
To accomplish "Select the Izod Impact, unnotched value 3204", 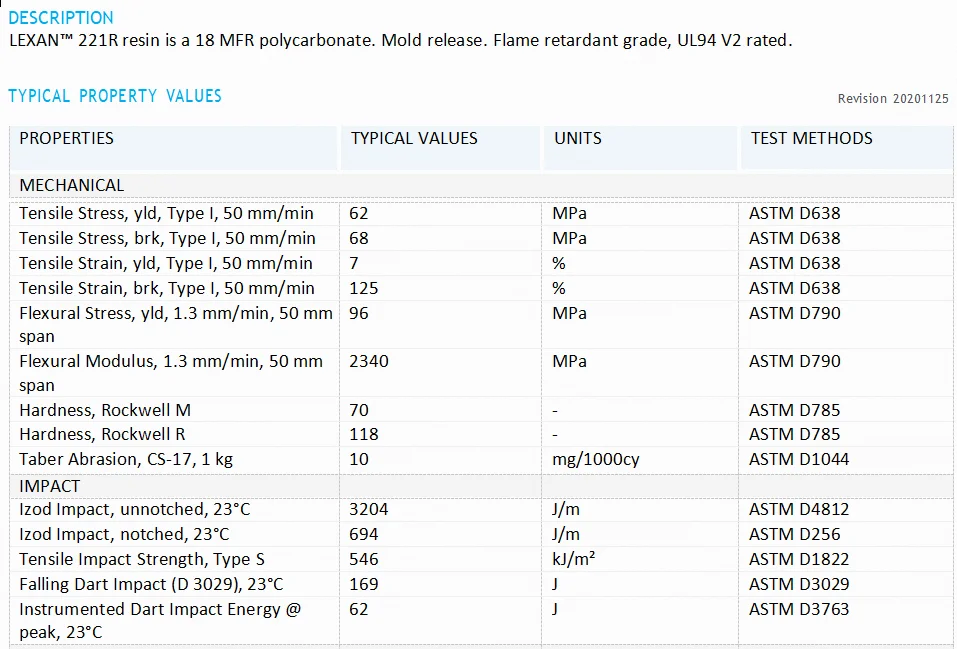I will [x=369, y=509].
